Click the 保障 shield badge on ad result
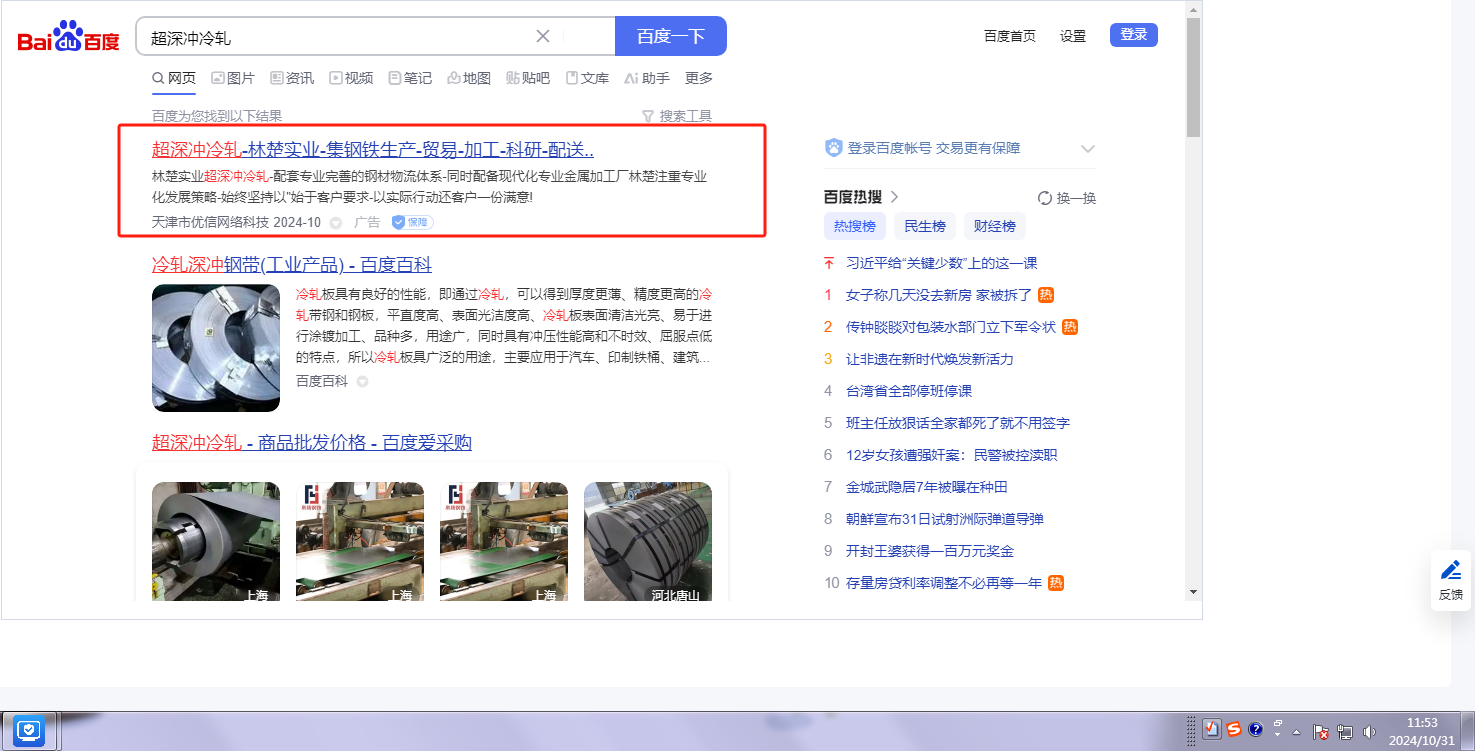1475x751 pixels. (412, 222)
